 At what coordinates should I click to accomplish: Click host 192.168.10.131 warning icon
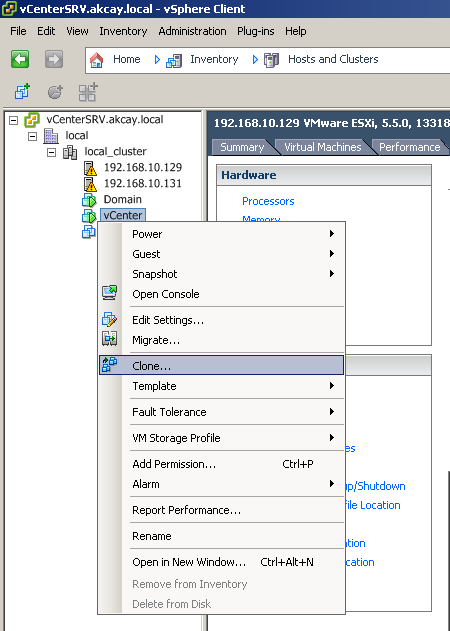90,184
